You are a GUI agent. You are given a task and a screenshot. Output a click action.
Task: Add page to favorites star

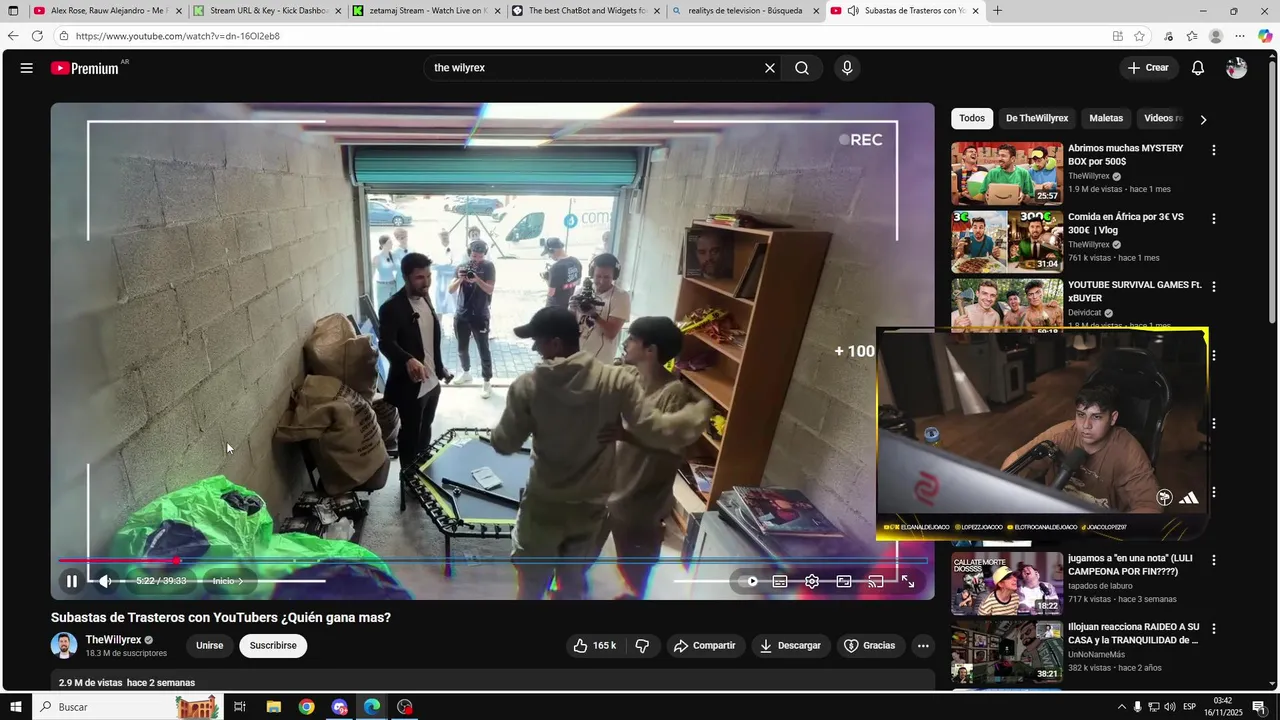(1139, 36)
